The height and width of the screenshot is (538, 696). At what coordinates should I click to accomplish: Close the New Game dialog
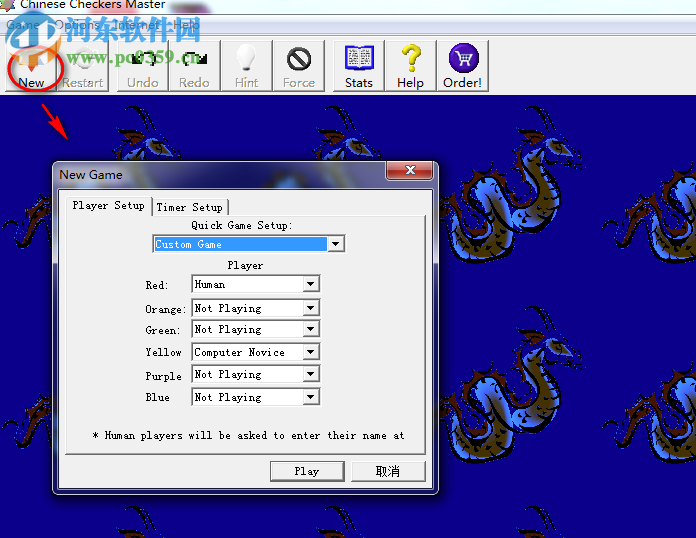click(x=410, y=170)
